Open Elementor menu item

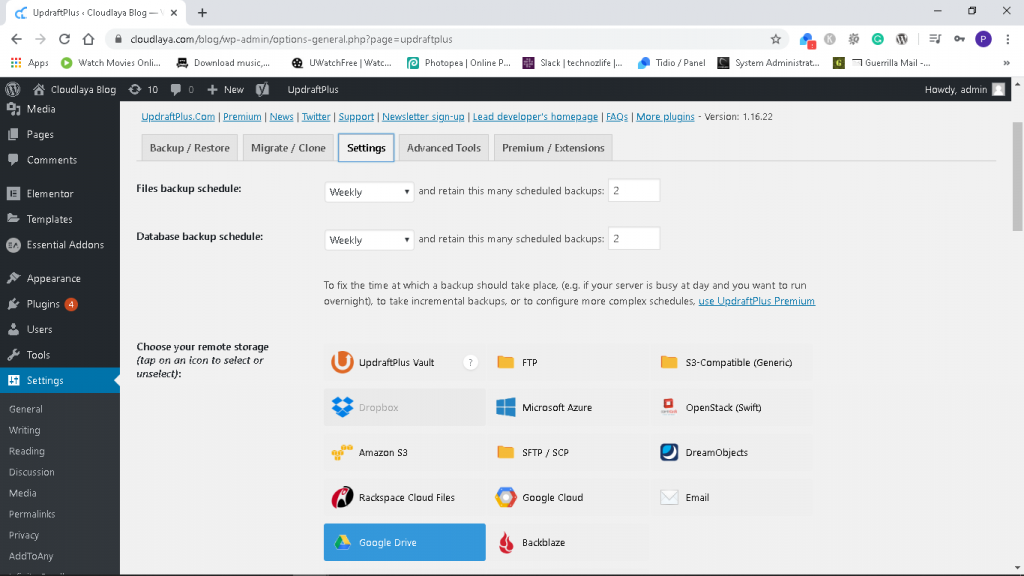pyautogui.click(x=60, y=193)
